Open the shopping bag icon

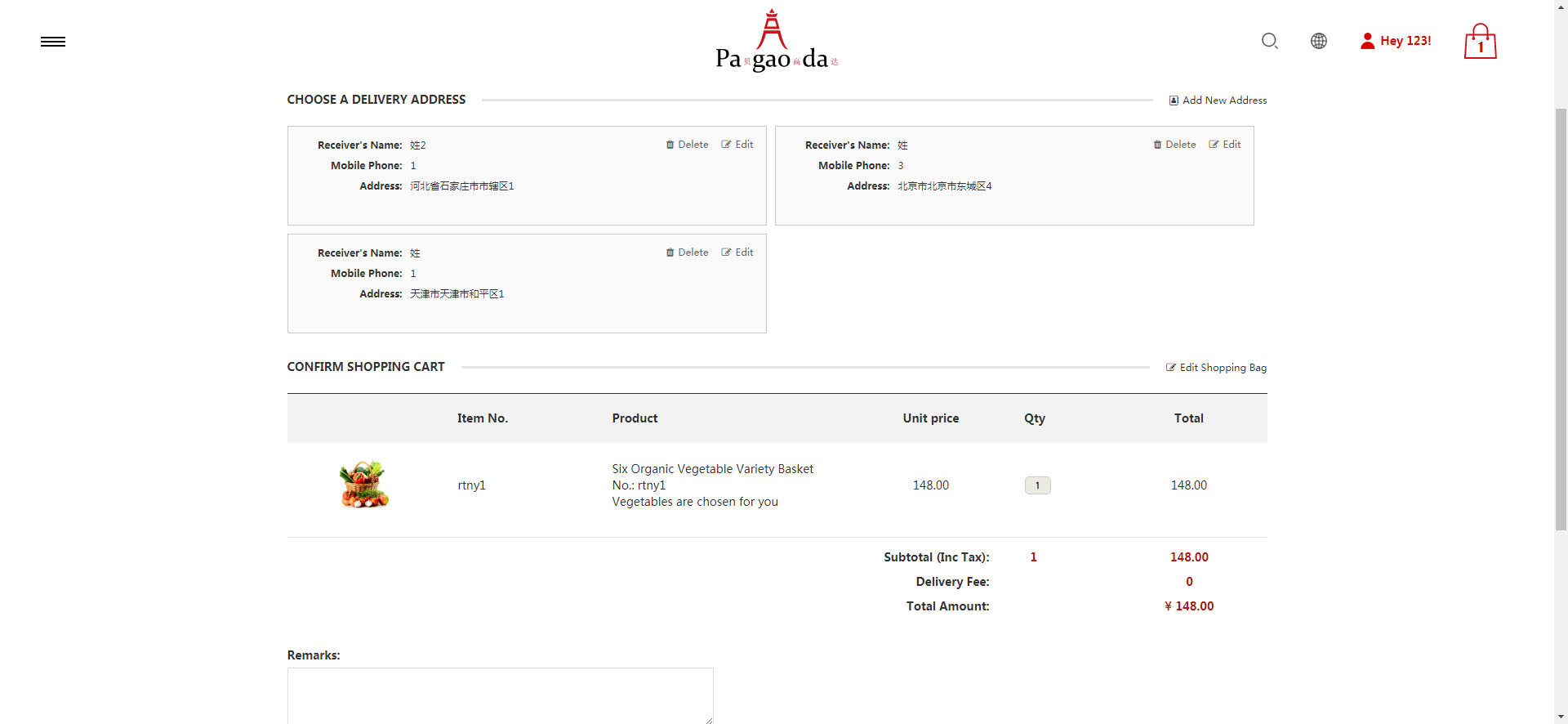1479,42
